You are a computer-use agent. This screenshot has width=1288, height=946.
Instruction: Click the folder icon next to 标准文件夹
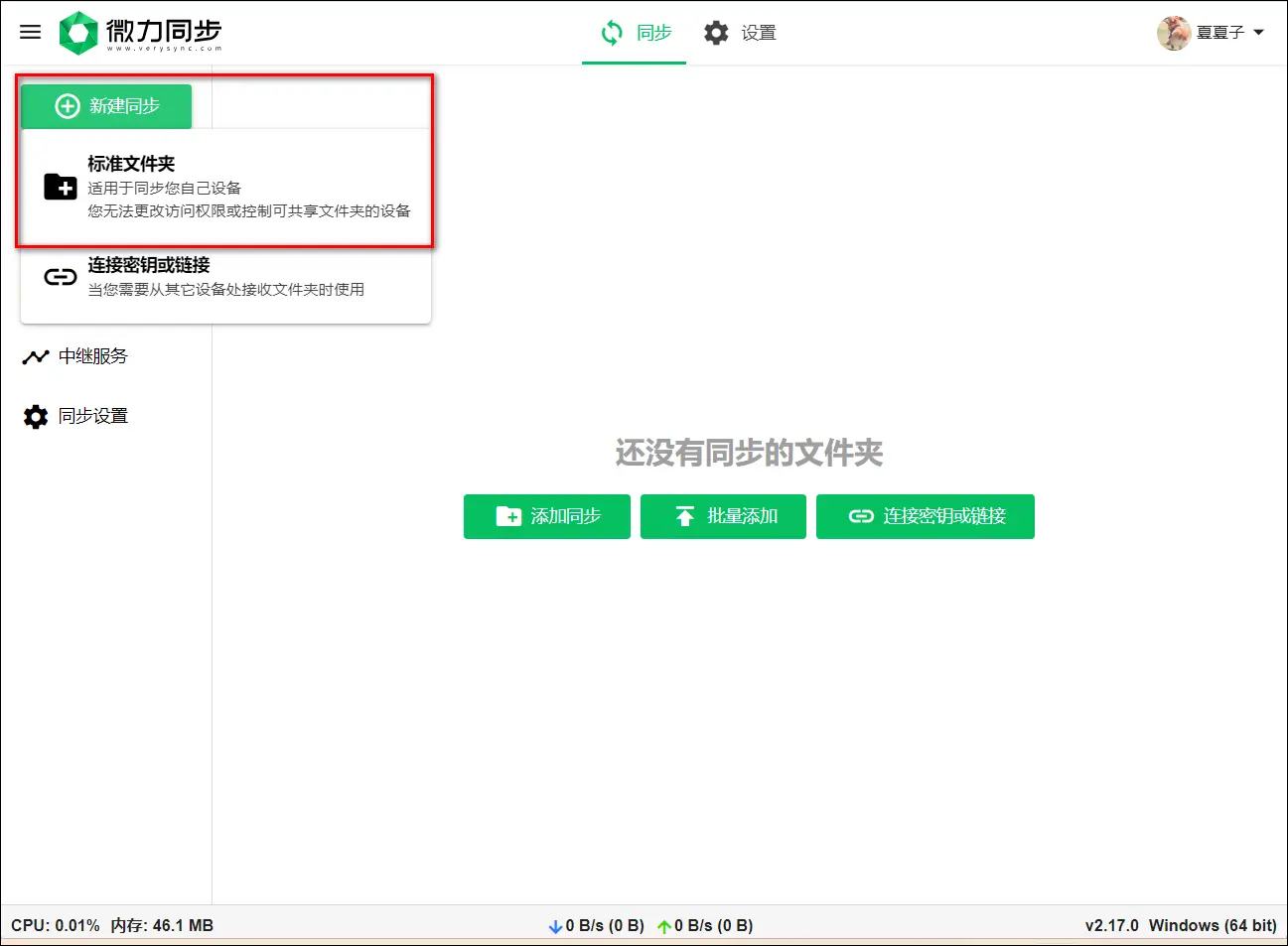pos(60,187)
